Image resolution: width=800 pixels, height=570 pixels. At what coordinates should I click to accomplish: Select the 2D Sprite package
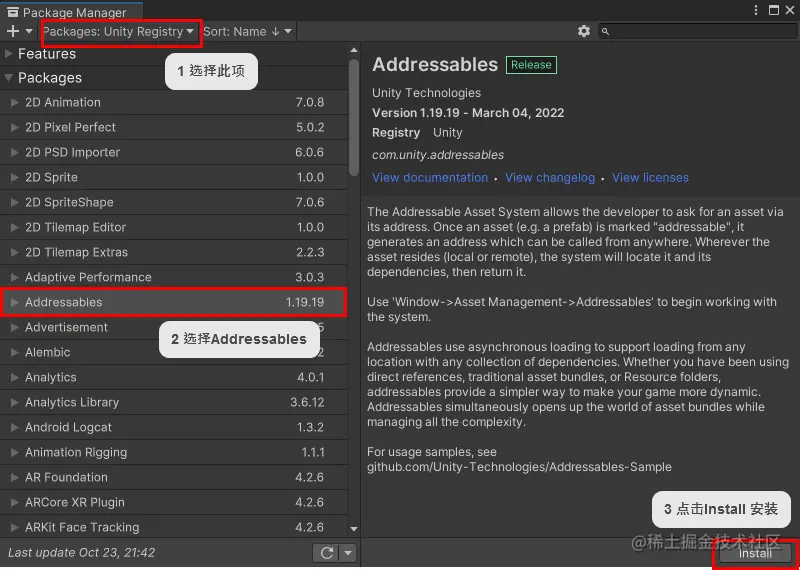click(x=173, y=178)
